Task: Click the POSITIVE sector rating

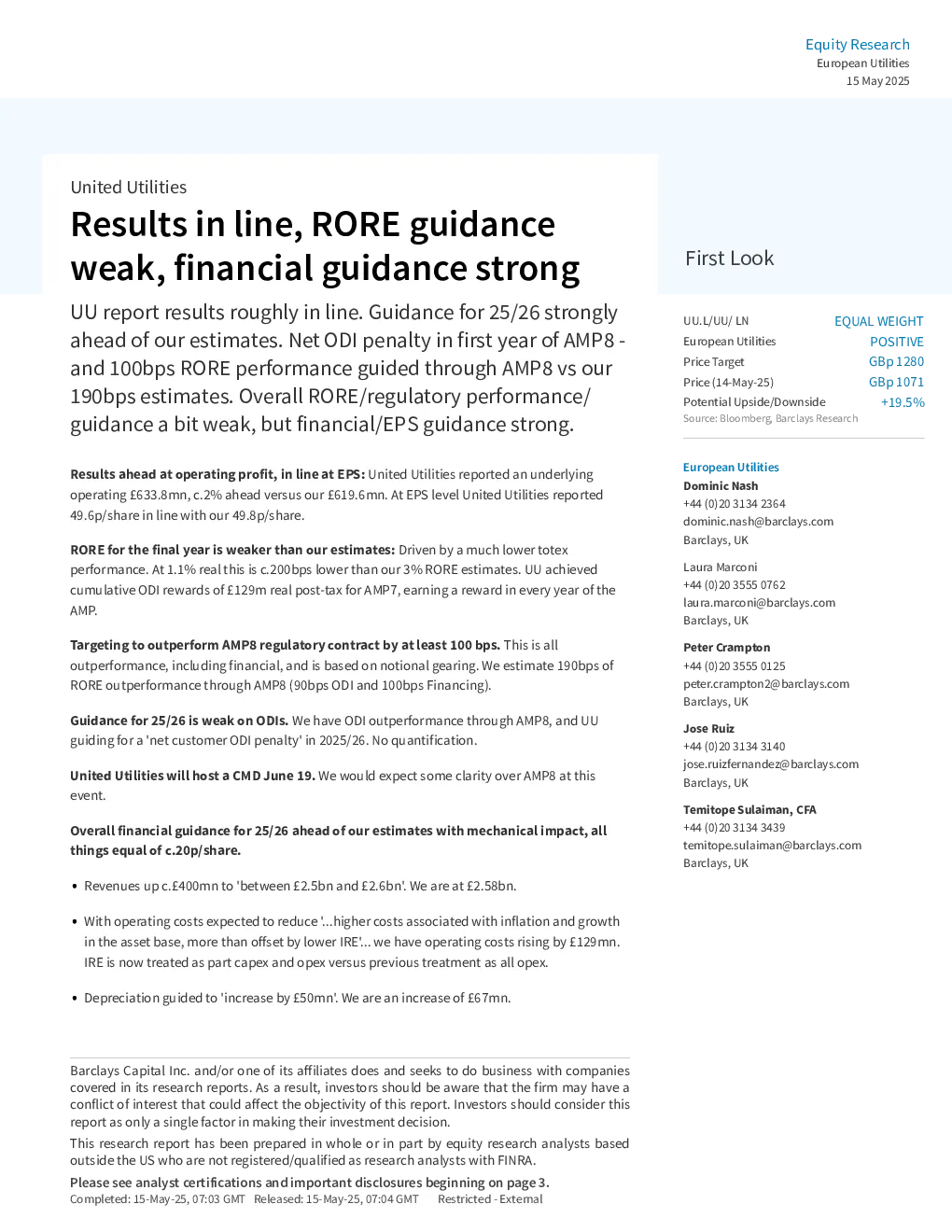Action: 897,342
